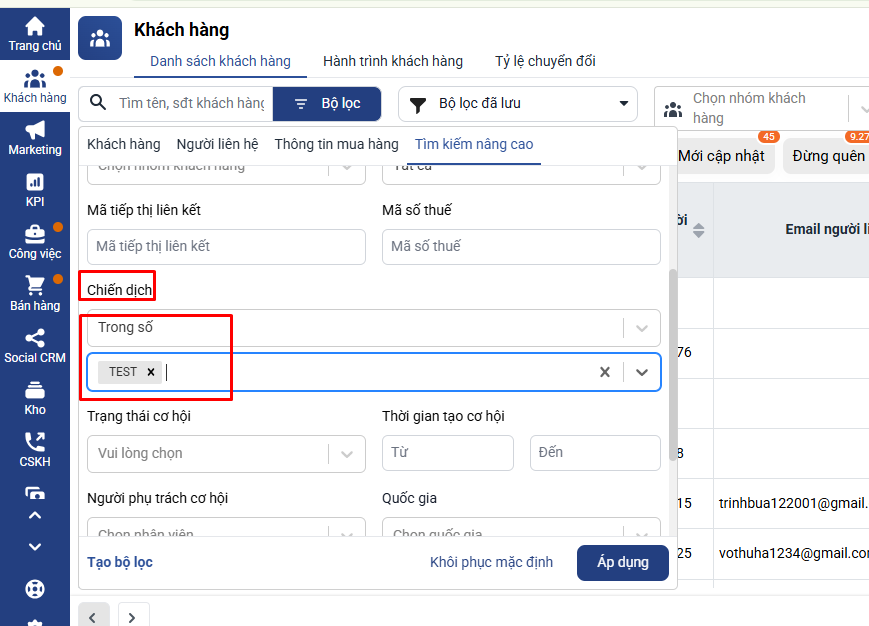Open the CSKH phone icon
This screenshot has width=869, height=626.
coord(35,443)
